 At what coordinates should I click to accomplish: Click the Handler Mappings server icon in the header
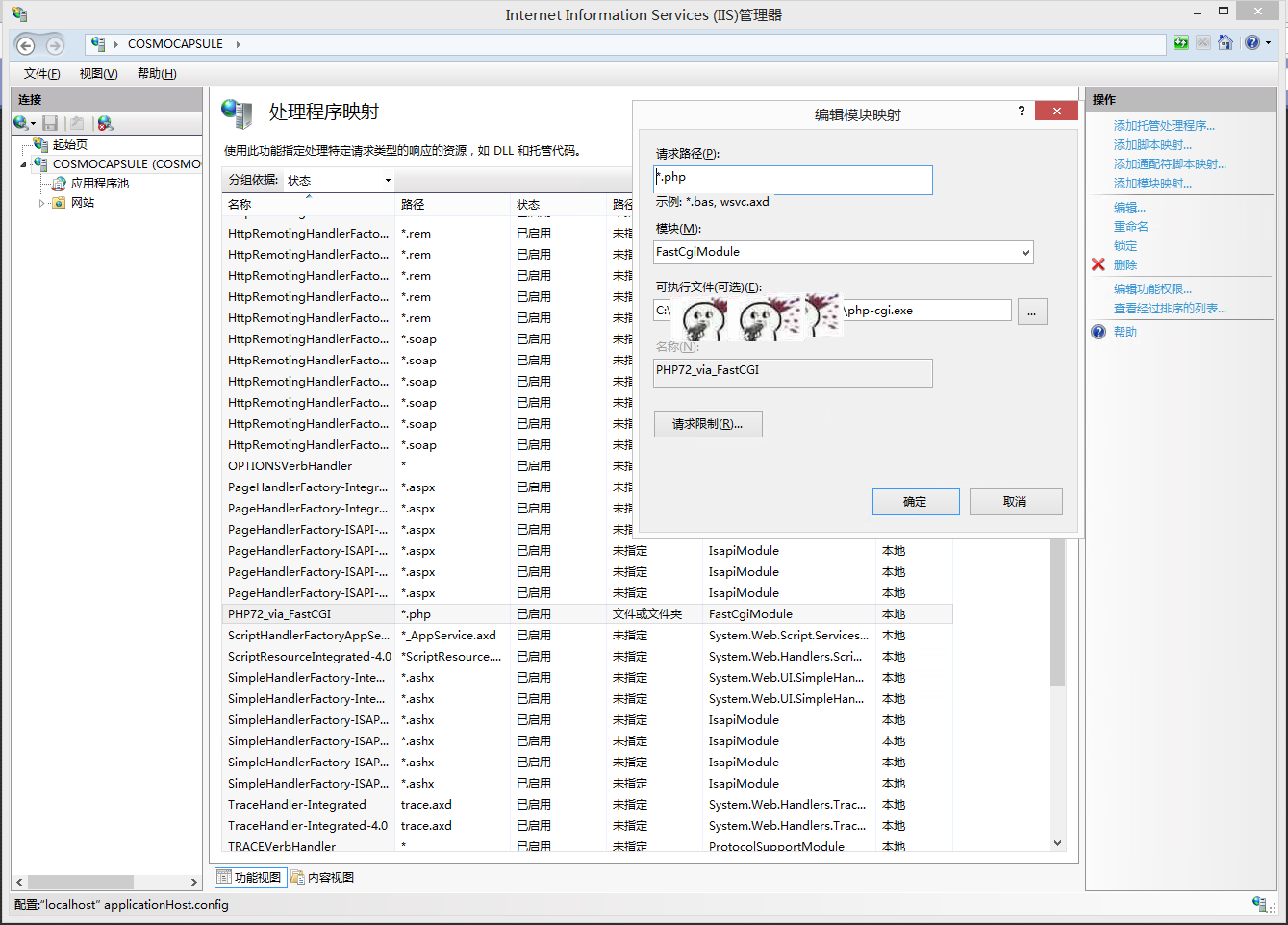click(x=237, y=112)
